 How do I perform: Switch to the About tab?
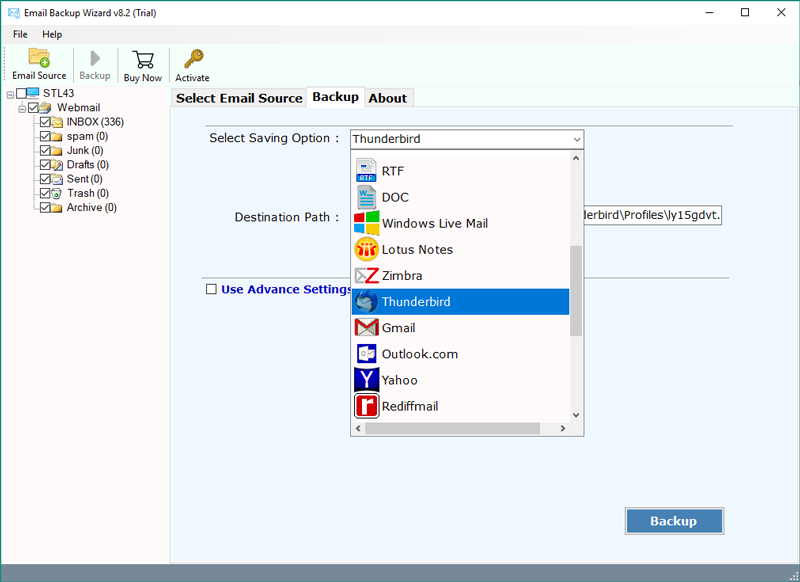click(388, 98)
